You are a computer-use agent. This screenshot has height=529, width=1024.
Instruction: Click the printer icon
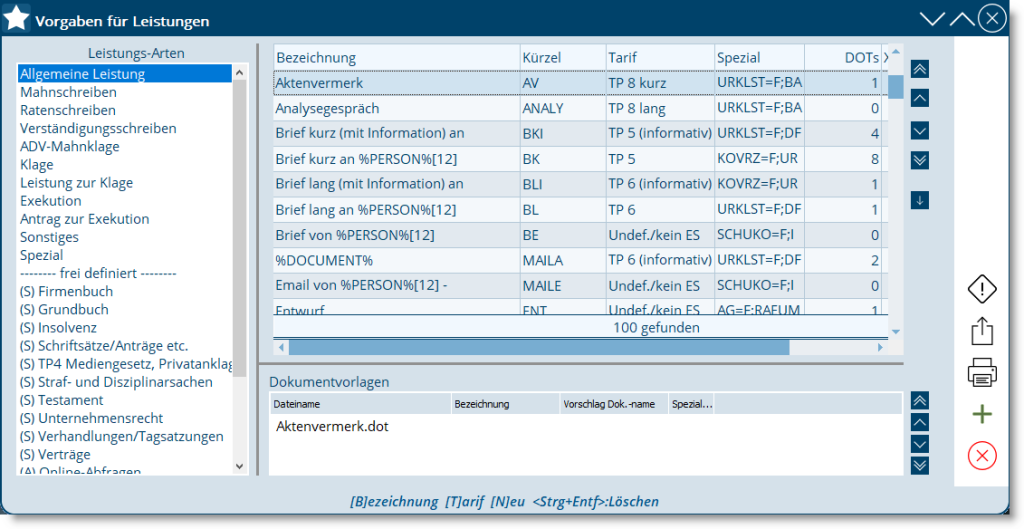[982, 374]
